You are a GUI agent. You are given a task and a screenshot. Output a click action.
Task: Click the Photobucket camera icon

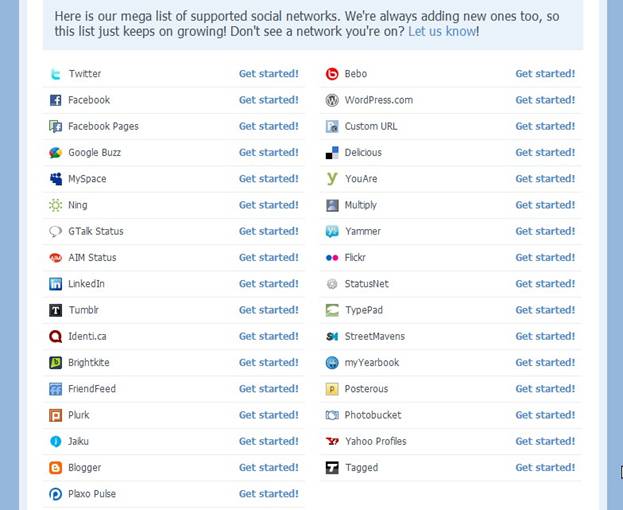click(332, 415)
